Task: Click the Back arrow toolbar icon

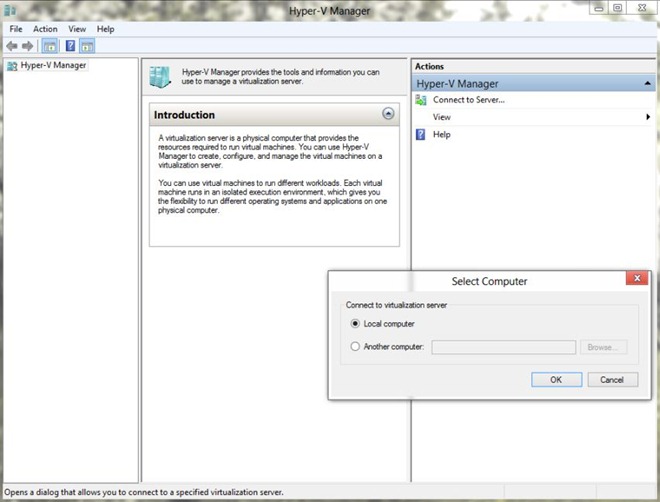Action: click(12, 46)
